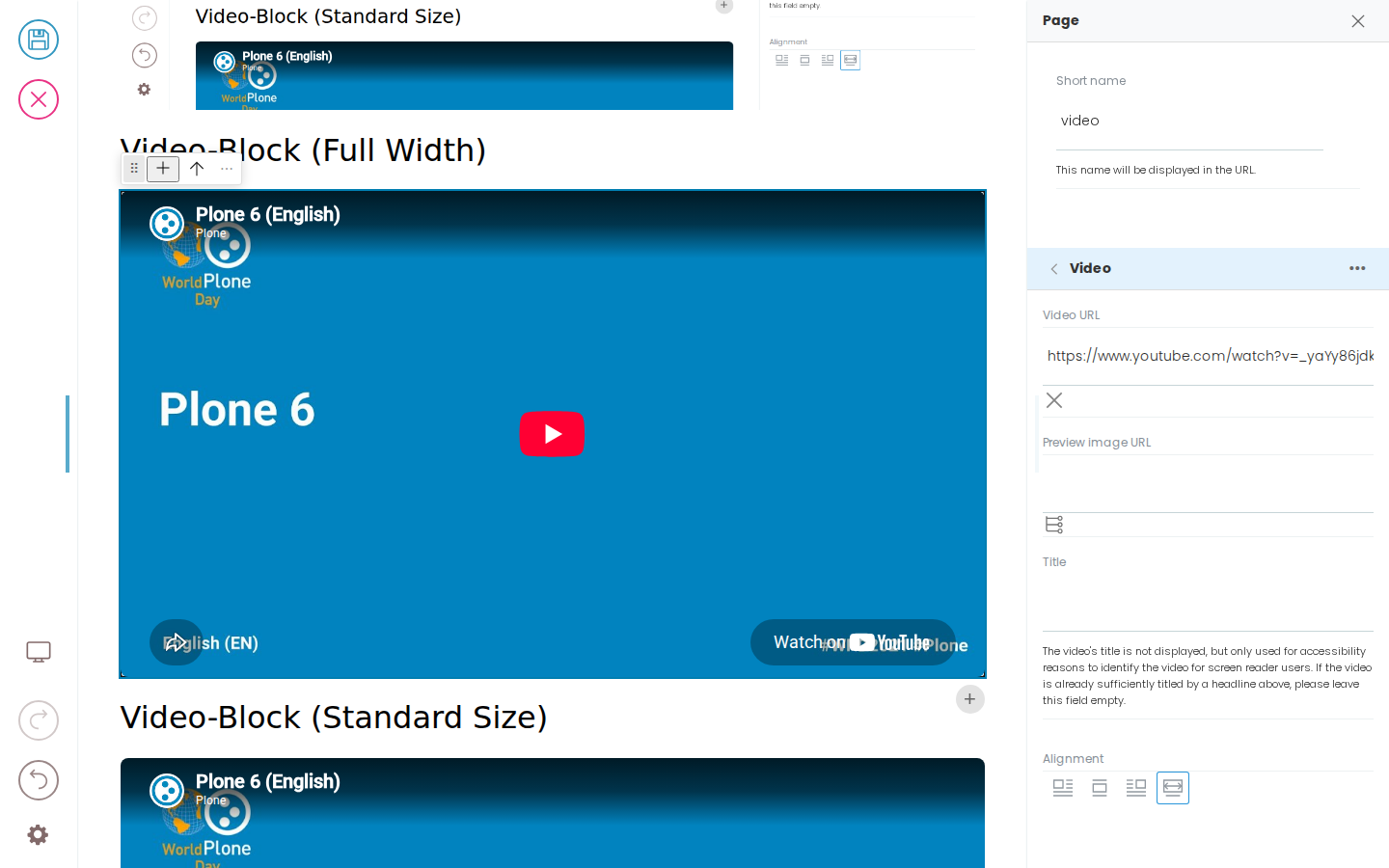Click the Preview image URL field

(1208, 483)
